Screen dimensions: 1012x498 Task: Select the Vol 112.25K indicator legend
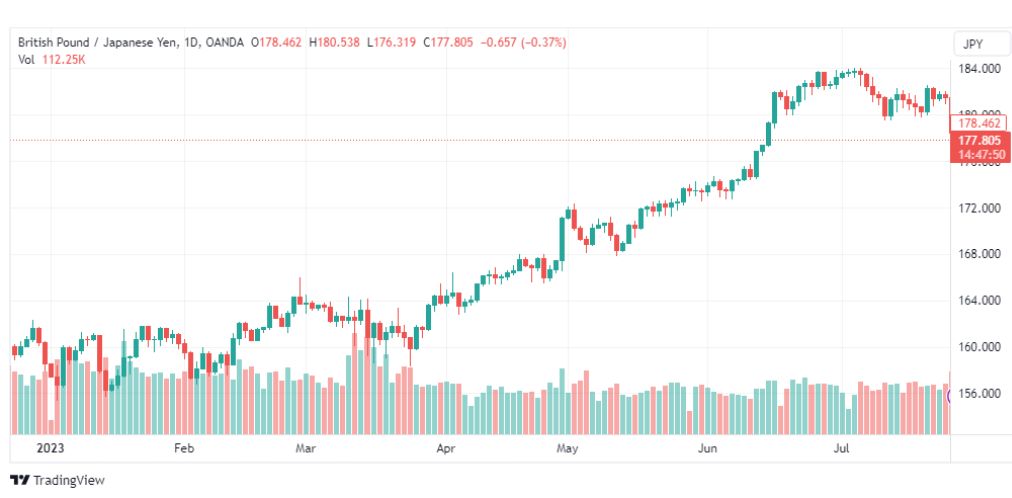52,59
